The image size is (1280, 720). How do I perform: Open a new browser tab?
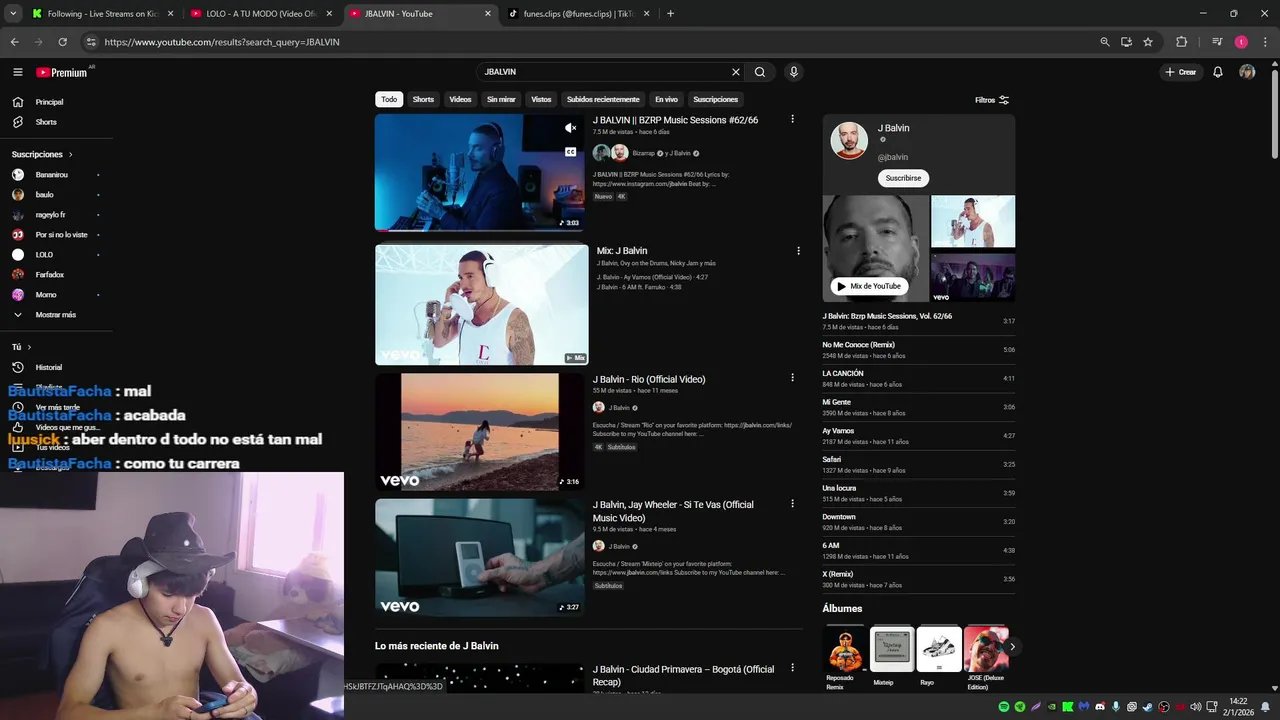coord(670,14)
